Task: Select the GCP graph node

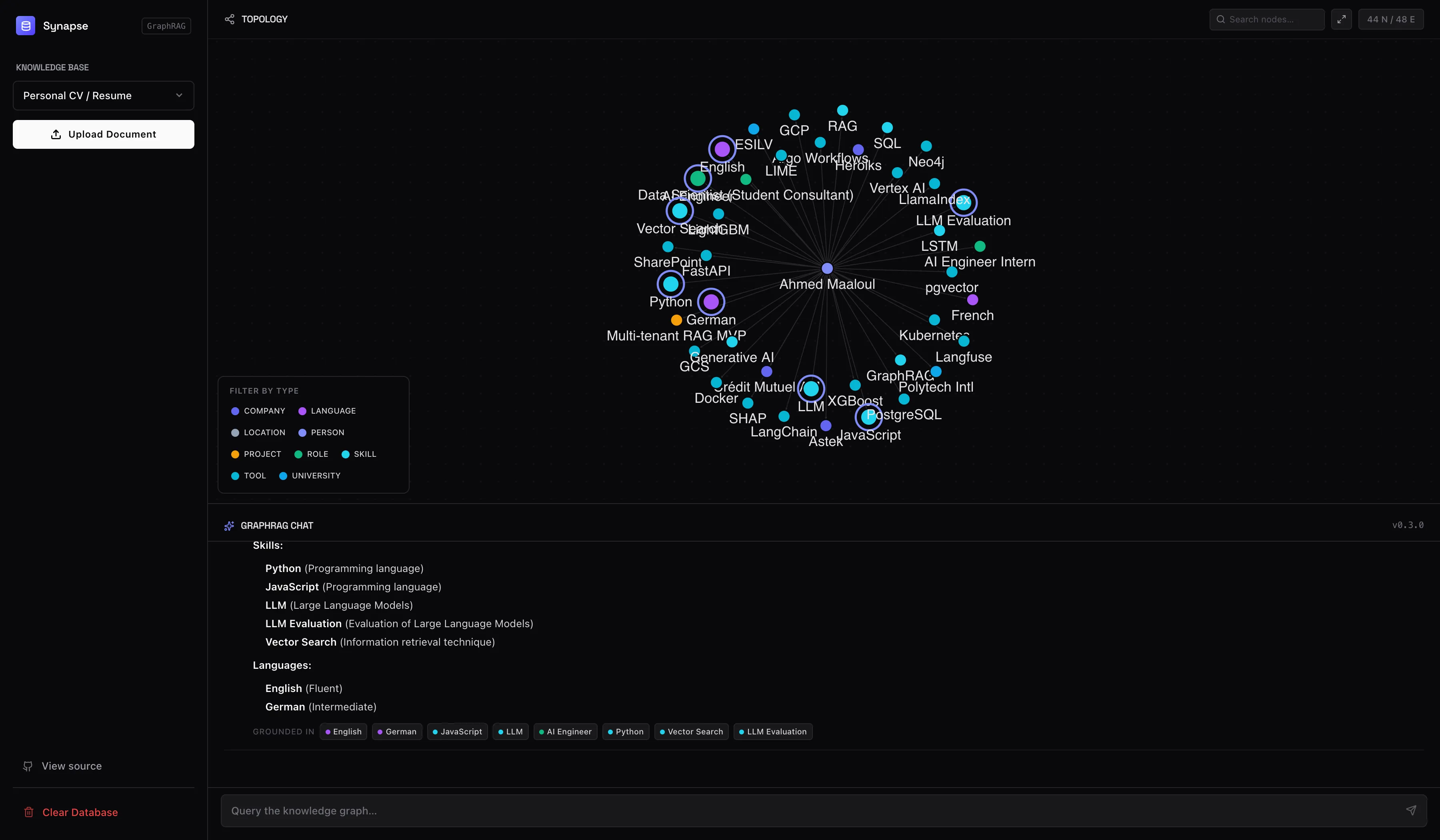Action: (794, 114)
